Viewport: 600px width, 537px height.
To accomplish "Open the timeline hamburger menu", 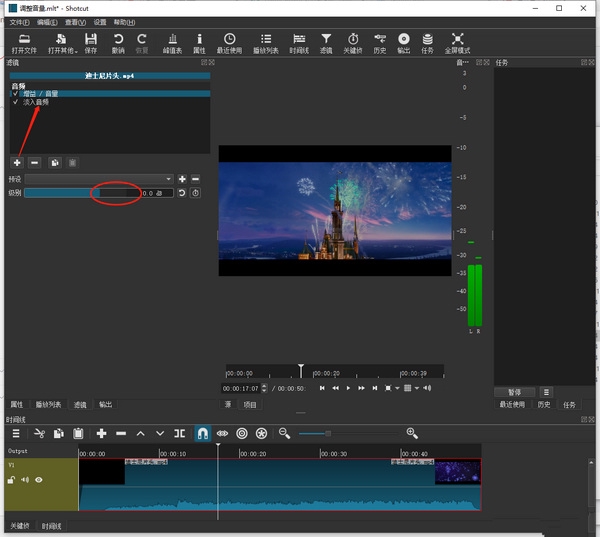I will 16,433.
